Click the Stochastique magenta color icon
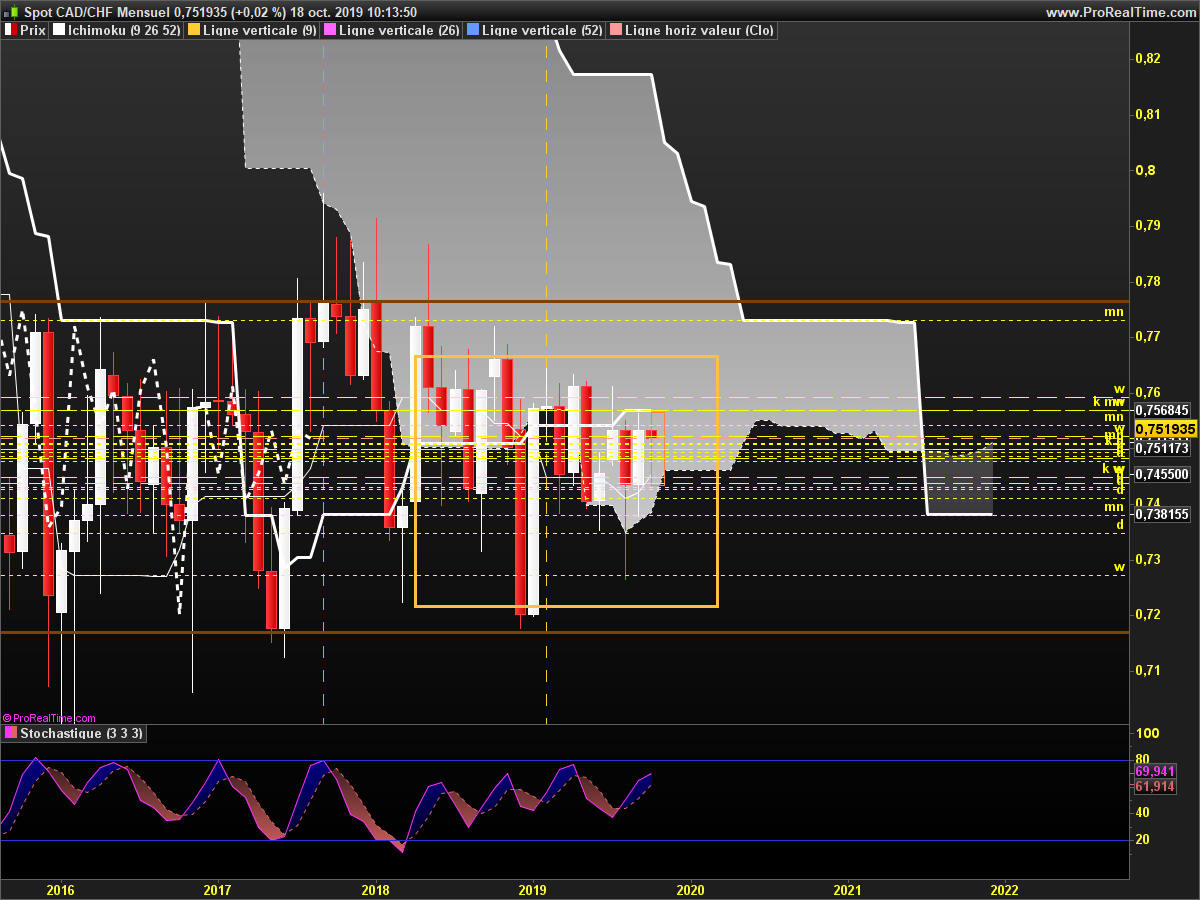The image size is (1200, 900). click(x=10, y=733)
